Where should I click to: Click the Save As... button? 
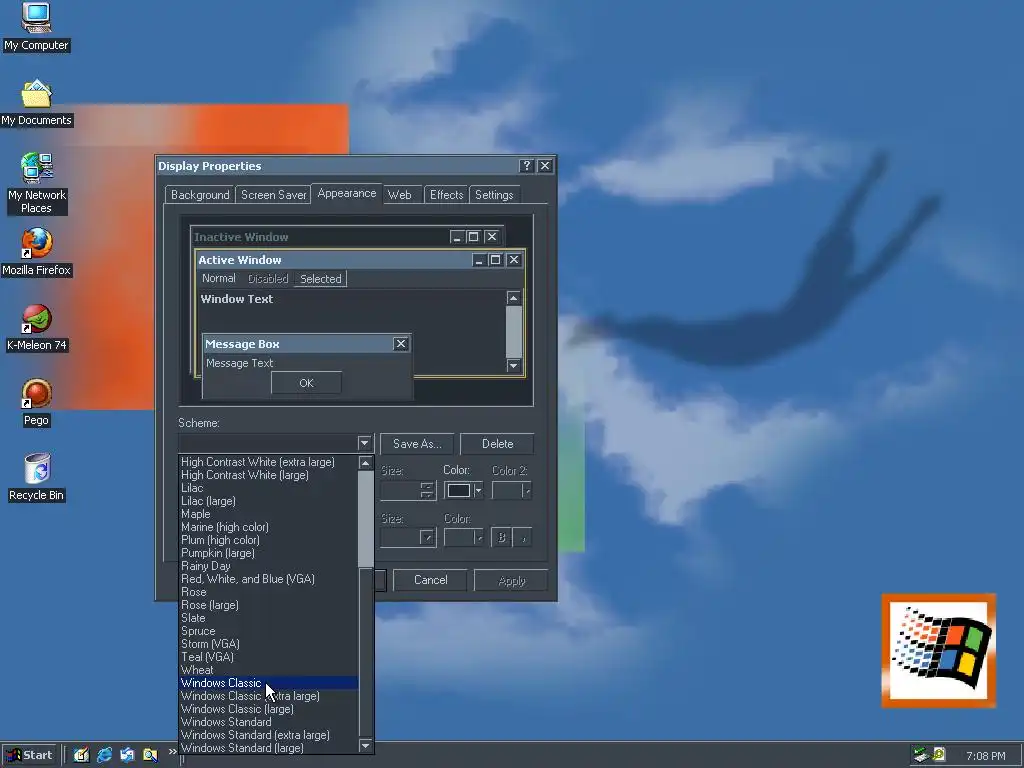[x=417, y=443]
